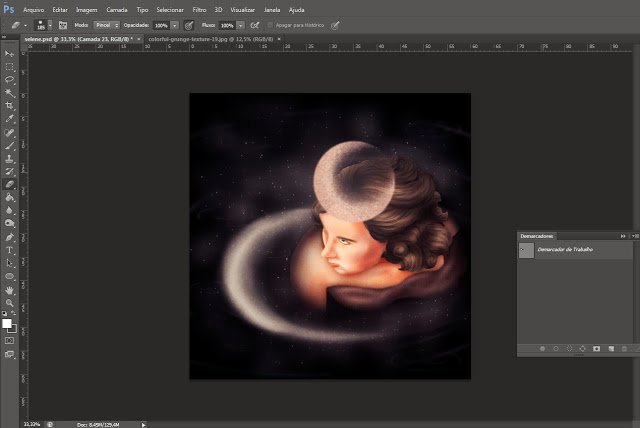Screen dimensions: 640x428
Task: Select the Lasso tool
Action: pyautogui.click(x=9, y=79)
